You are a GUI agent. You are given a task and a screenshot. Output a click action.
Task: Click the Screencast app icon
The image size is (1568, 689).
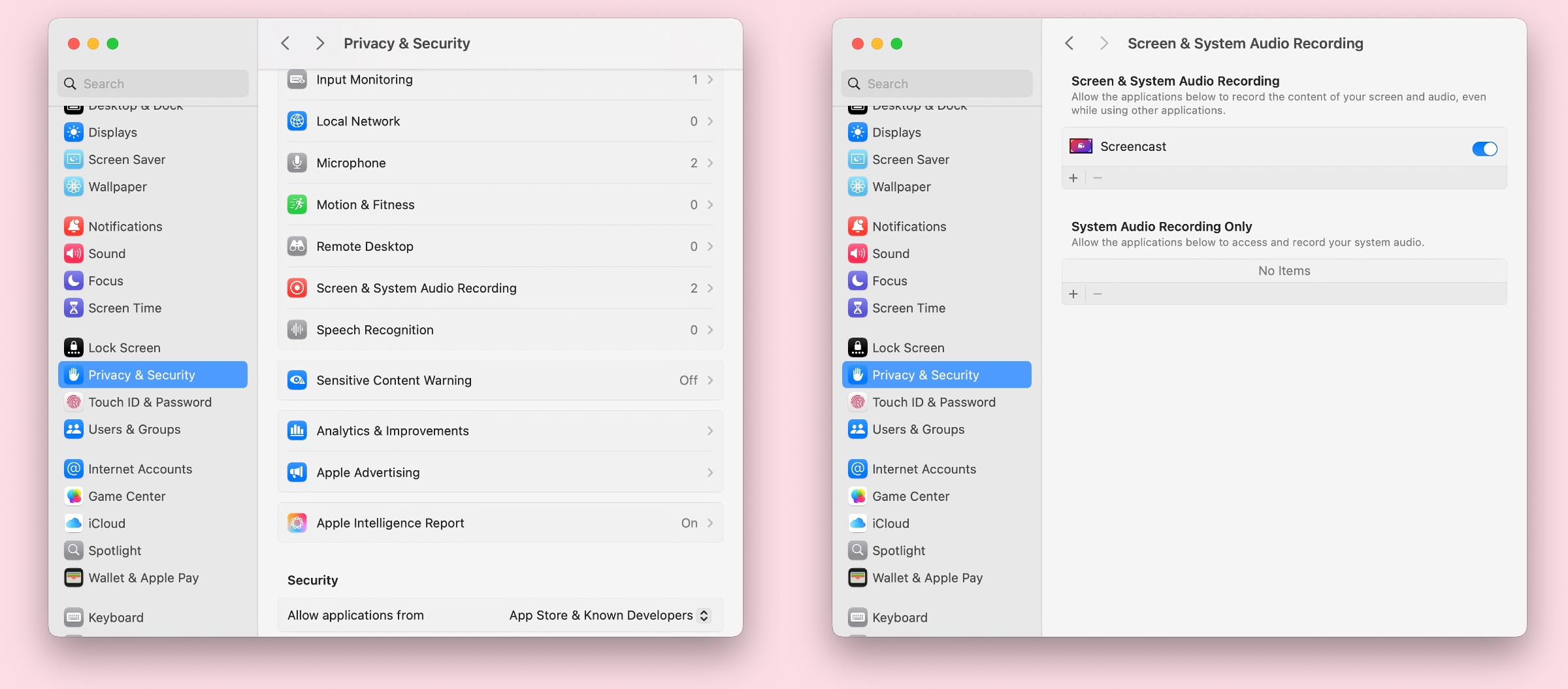1081,146
